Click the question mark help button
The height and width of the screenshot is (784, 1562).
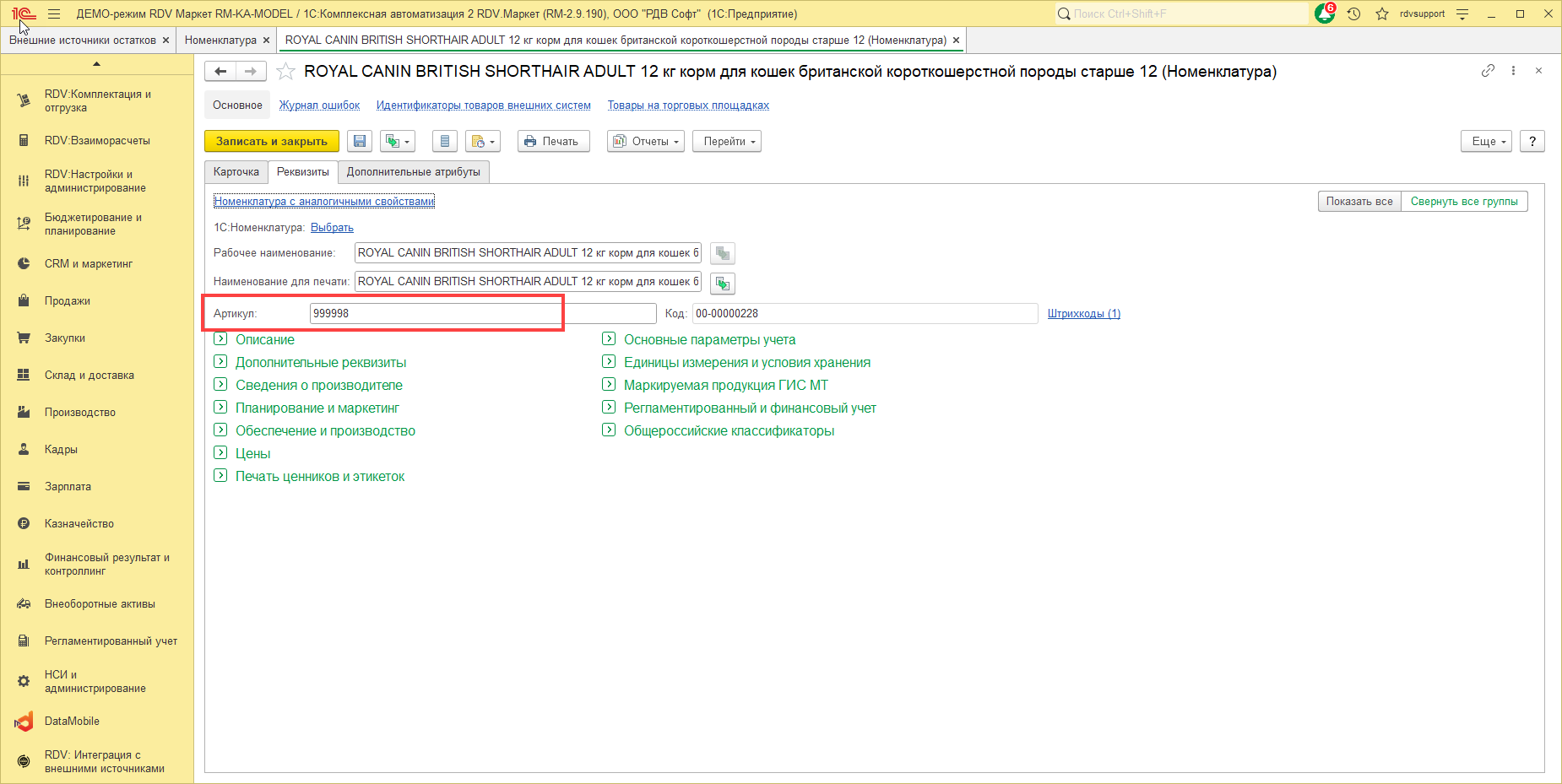(x=1532, y=141)
